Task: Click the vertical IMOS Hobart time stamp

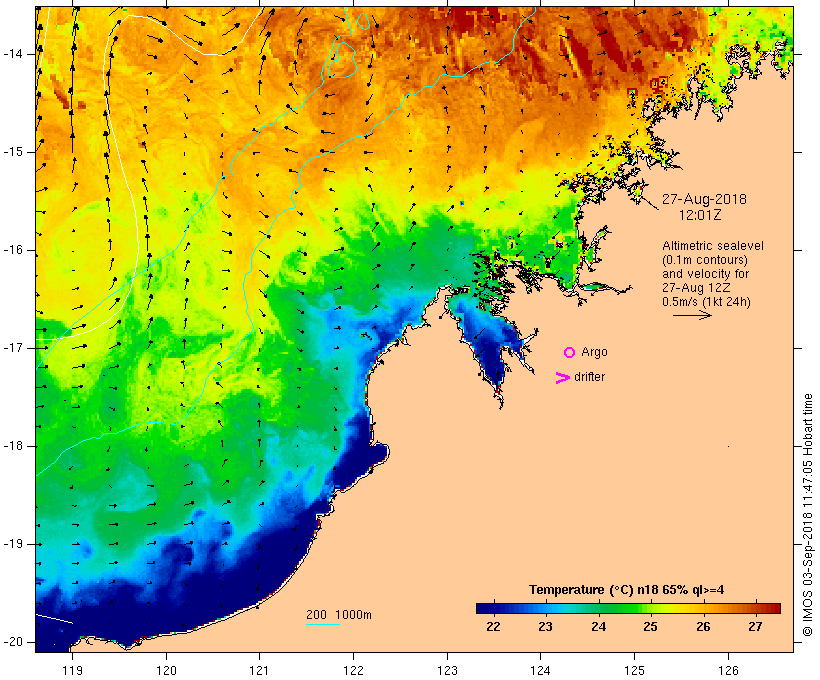Action: coord(807,515)
